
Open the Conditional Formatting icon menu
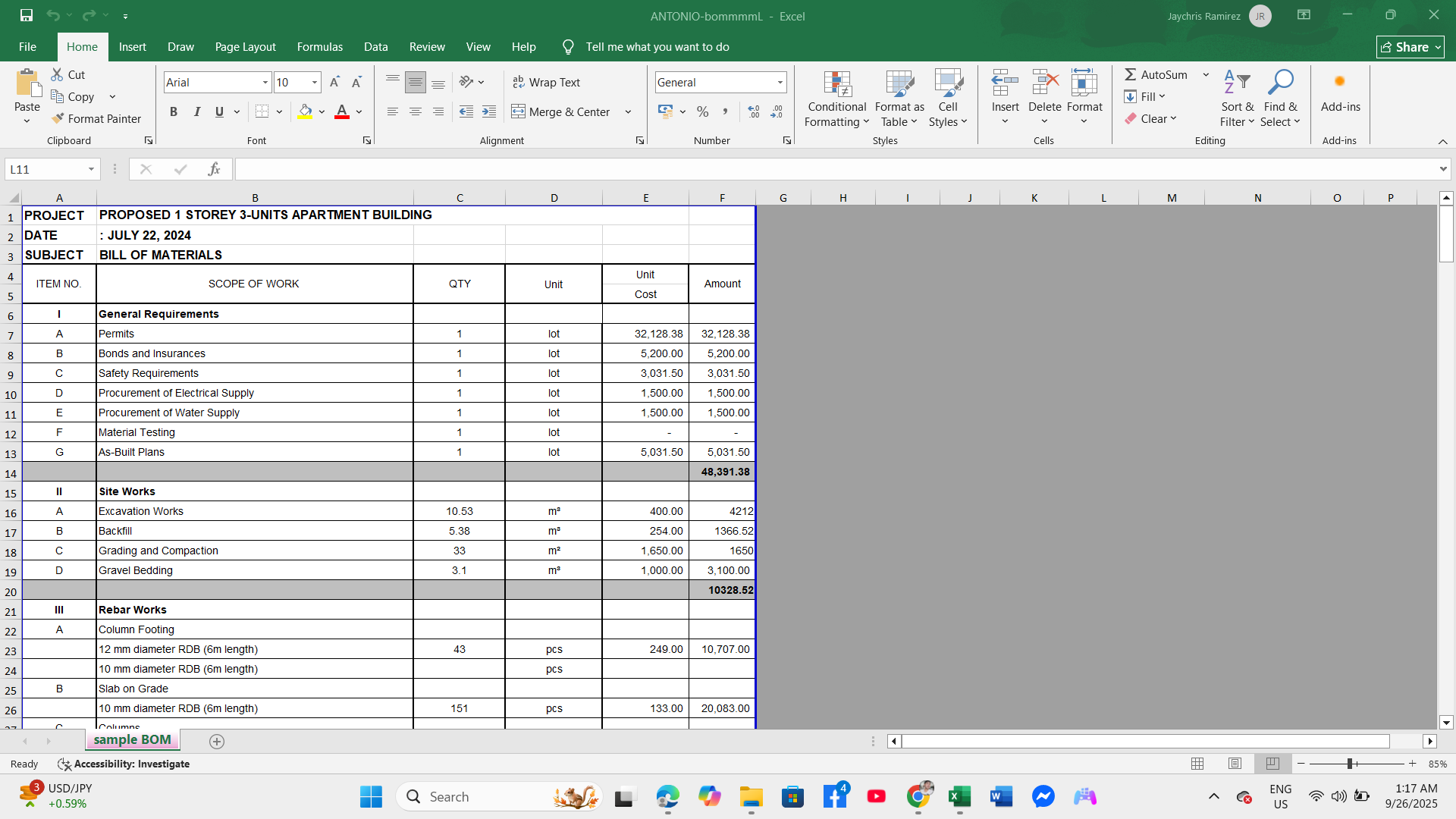pyautogui.click(x=836, y=99)
